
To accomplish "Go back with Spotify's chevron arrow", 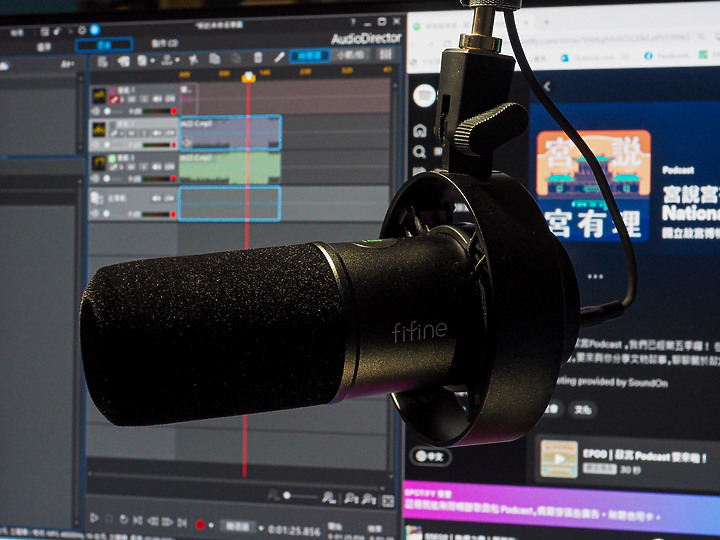I will pyautogui.click(x=547, y=86).
